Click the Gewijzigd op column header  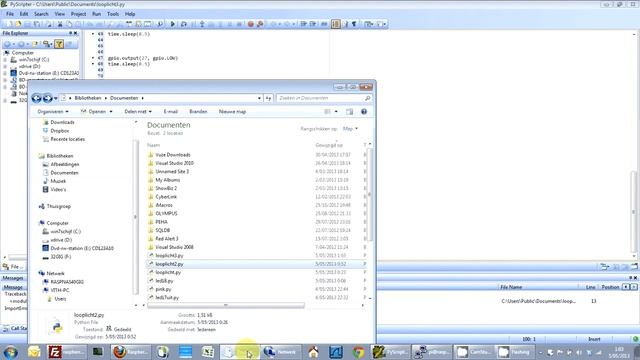point(329,145)
